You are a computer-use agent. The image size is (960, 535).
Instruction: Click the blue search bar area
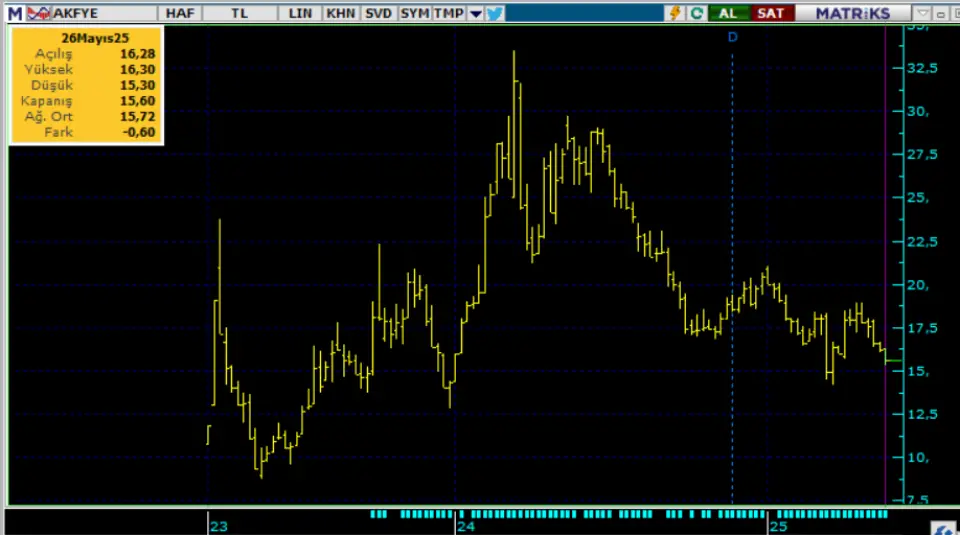585,13
